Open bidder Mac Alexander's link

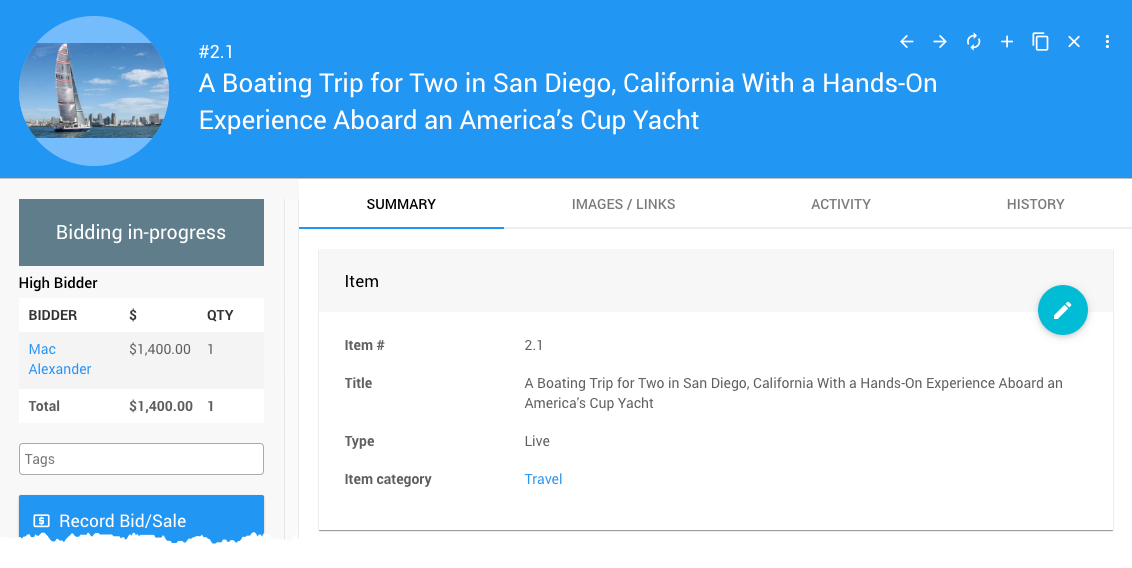59,359
